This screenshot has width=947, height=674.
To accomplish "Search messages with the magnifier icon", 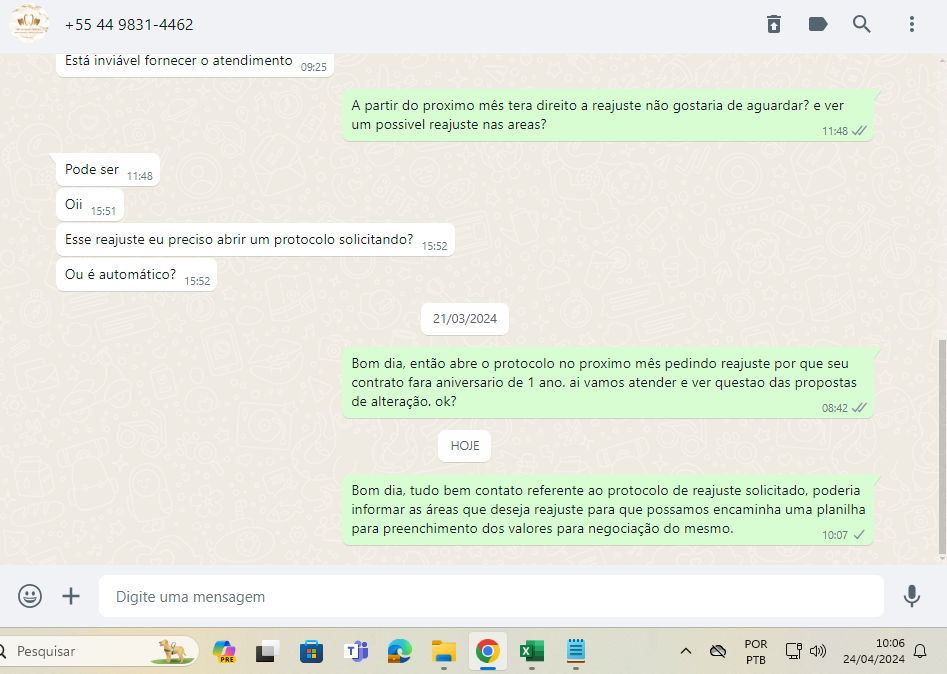I will pos(862,24).
